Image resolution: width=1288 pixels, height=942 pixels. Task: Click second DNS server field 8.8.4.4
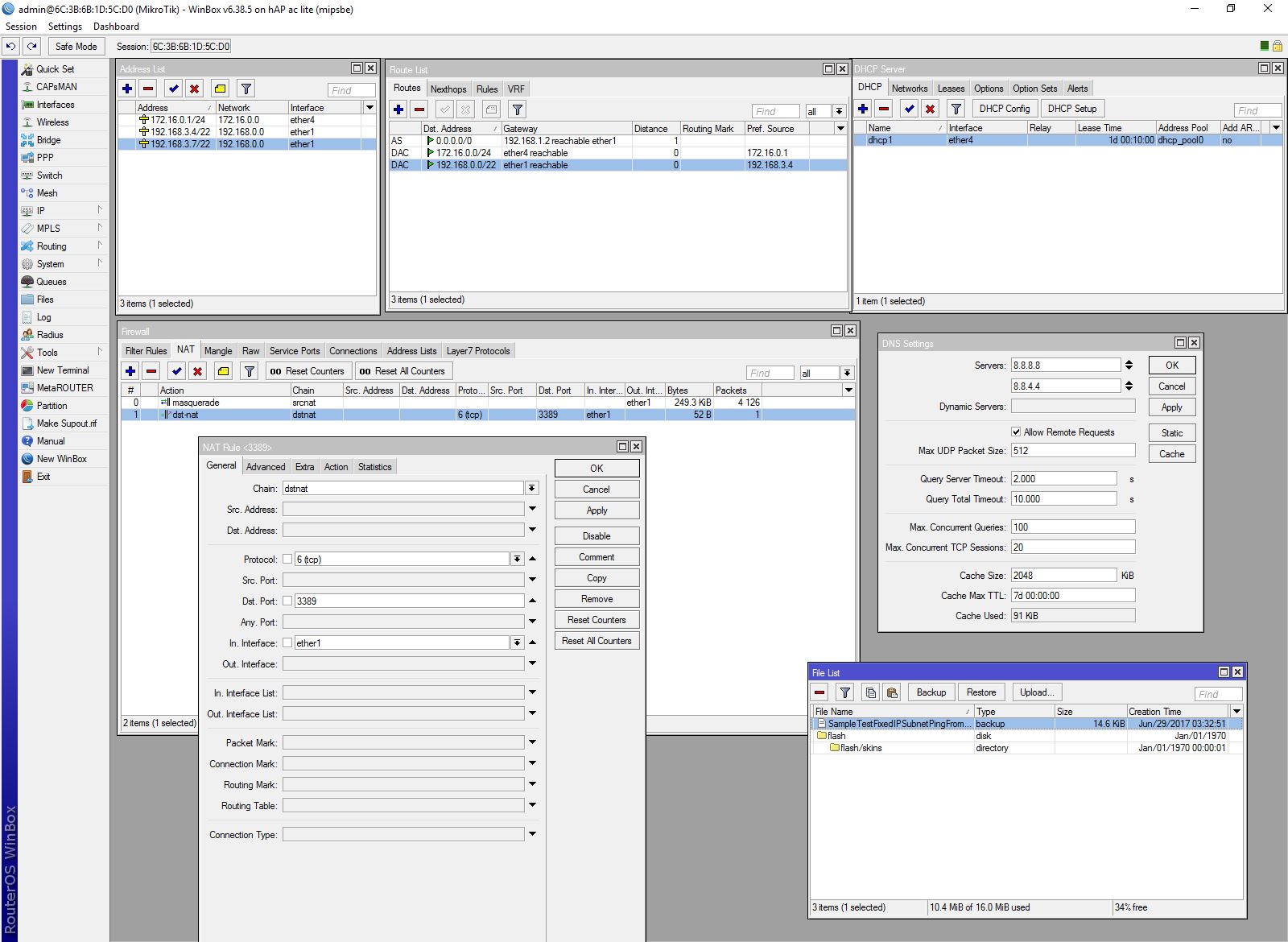point(1066,386)
